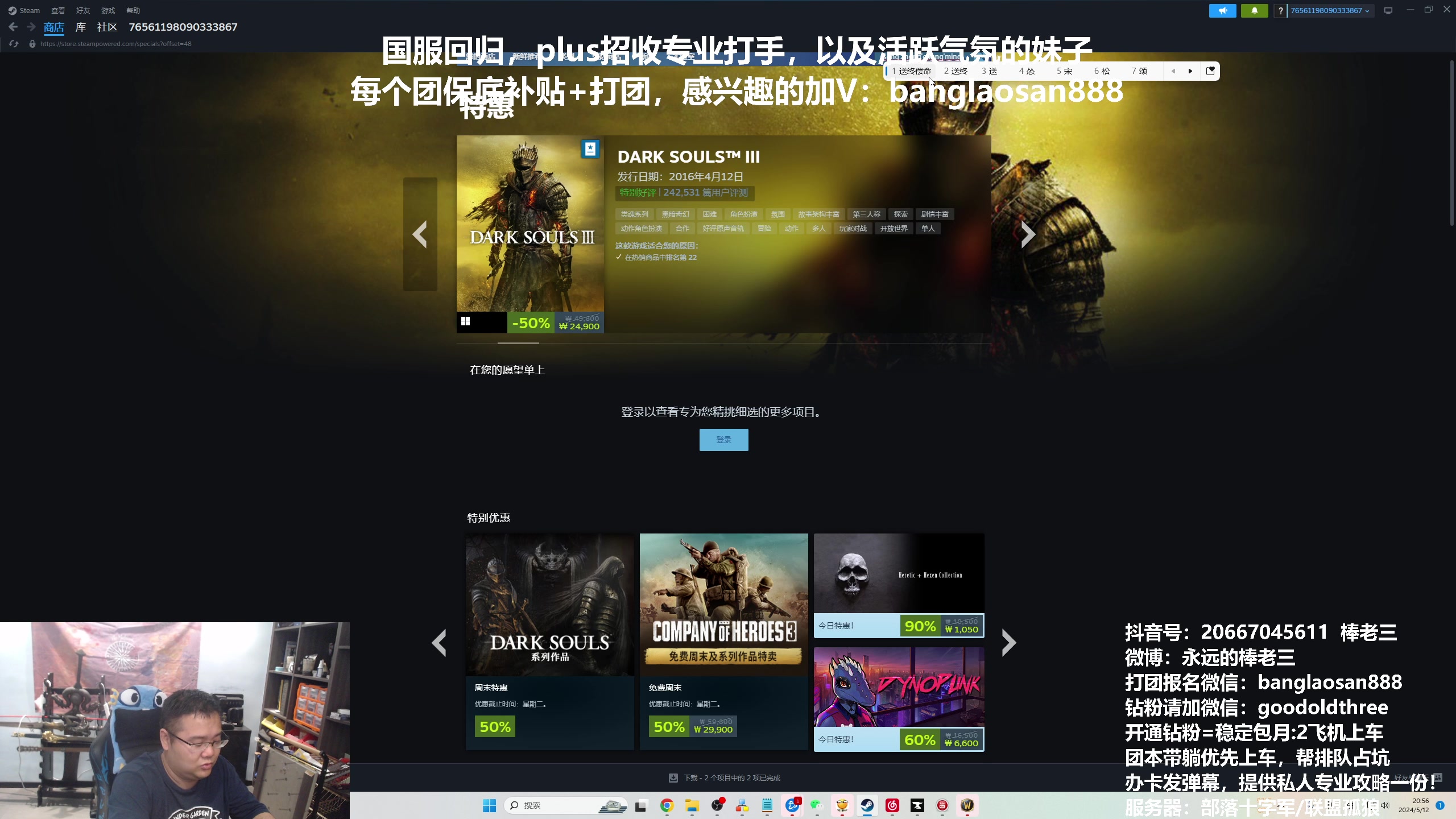Open the green notifications bell
The image size is (1456, 819).
[x=1254, y=11]
